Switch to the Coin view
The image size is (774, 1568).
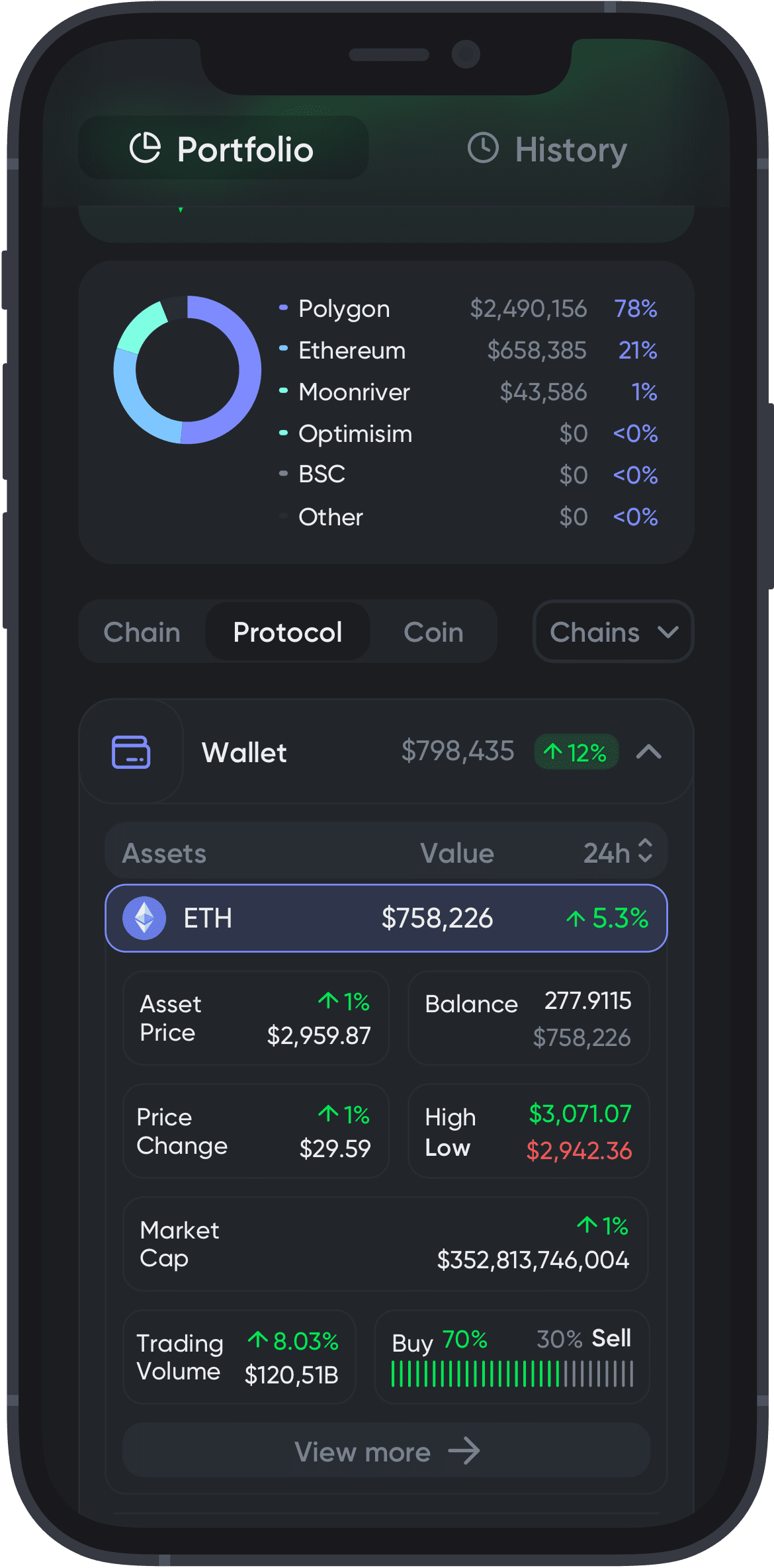[433, 632]
